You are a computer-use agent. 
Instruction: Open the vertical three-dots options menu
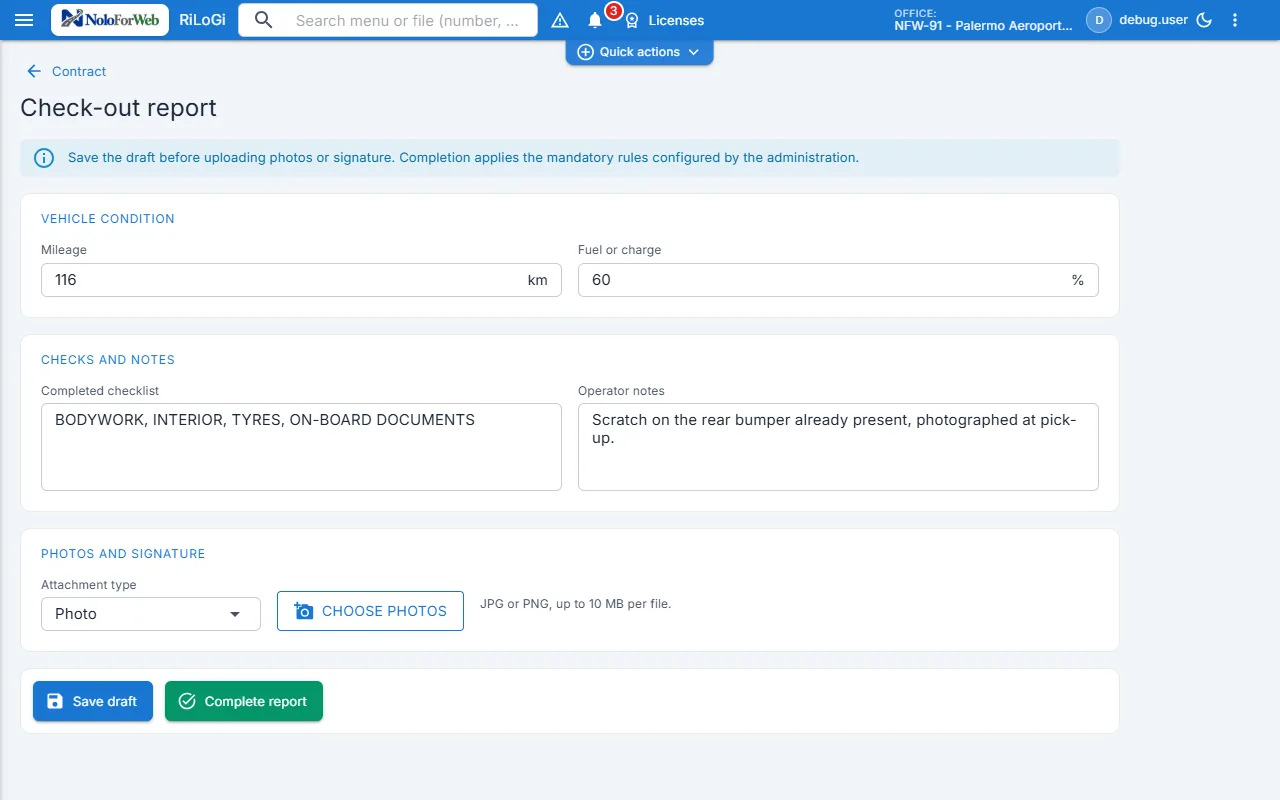click(x=1235, y=20)
